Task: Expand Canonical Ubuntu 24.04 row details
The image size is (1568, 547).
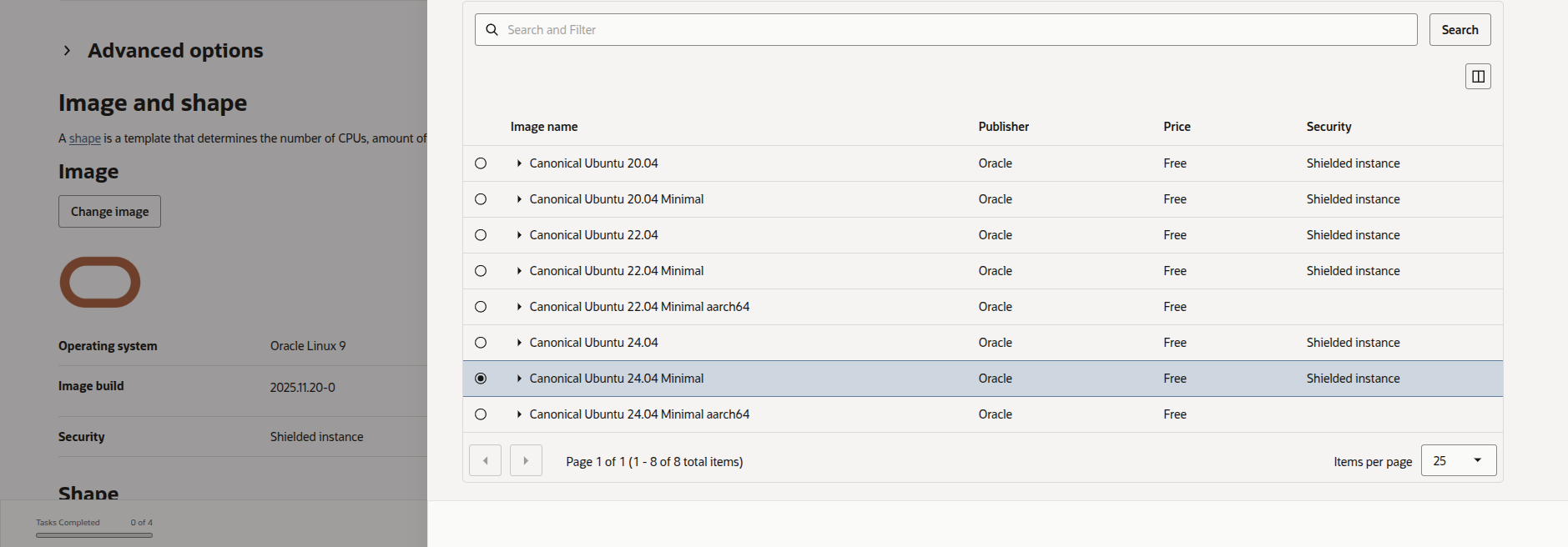Action: coord(519,343)
